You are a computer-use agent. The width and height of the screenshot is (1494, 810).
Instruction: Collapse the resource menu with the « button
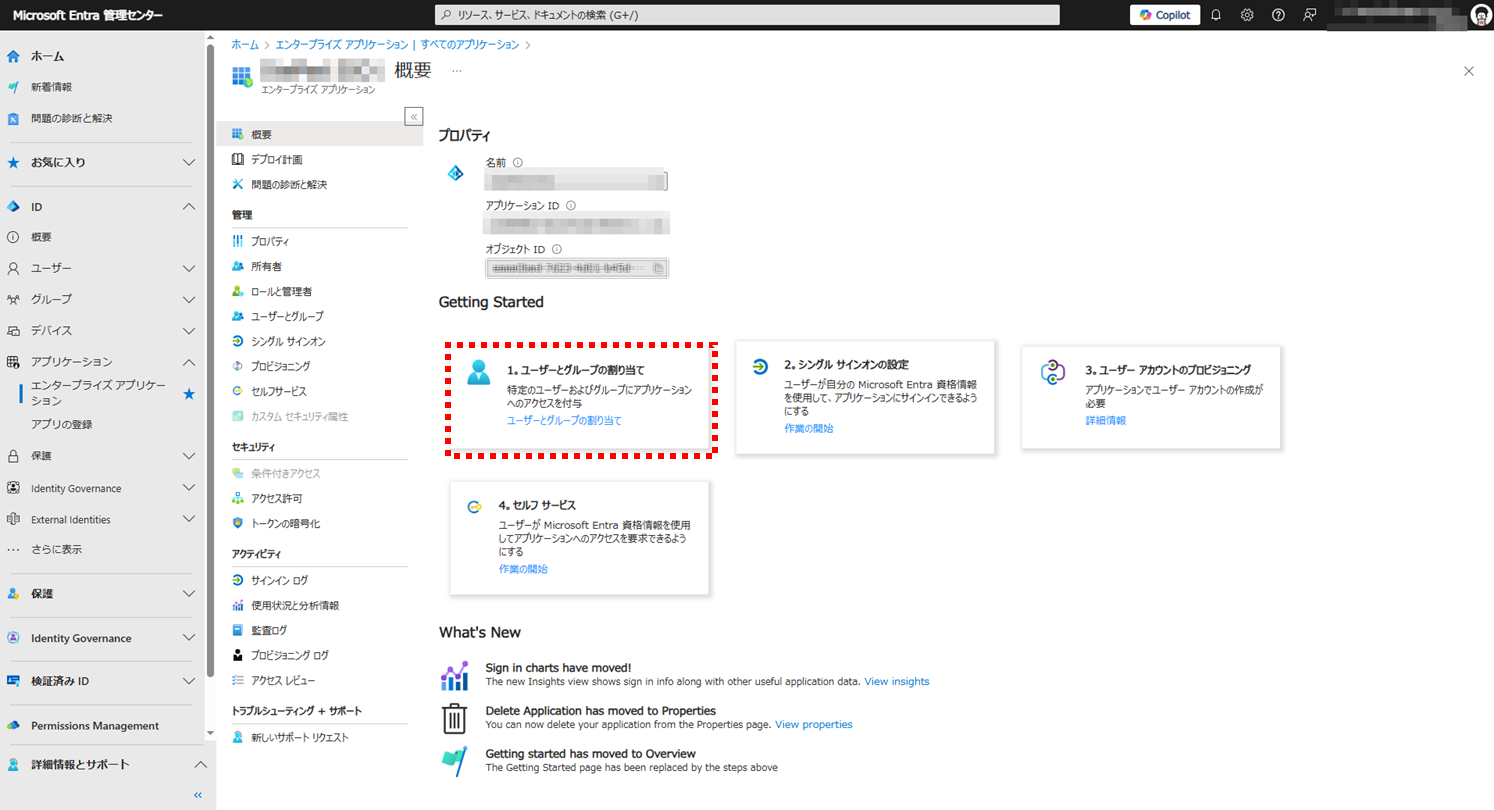pyautogui.click(x=414, y=116)
